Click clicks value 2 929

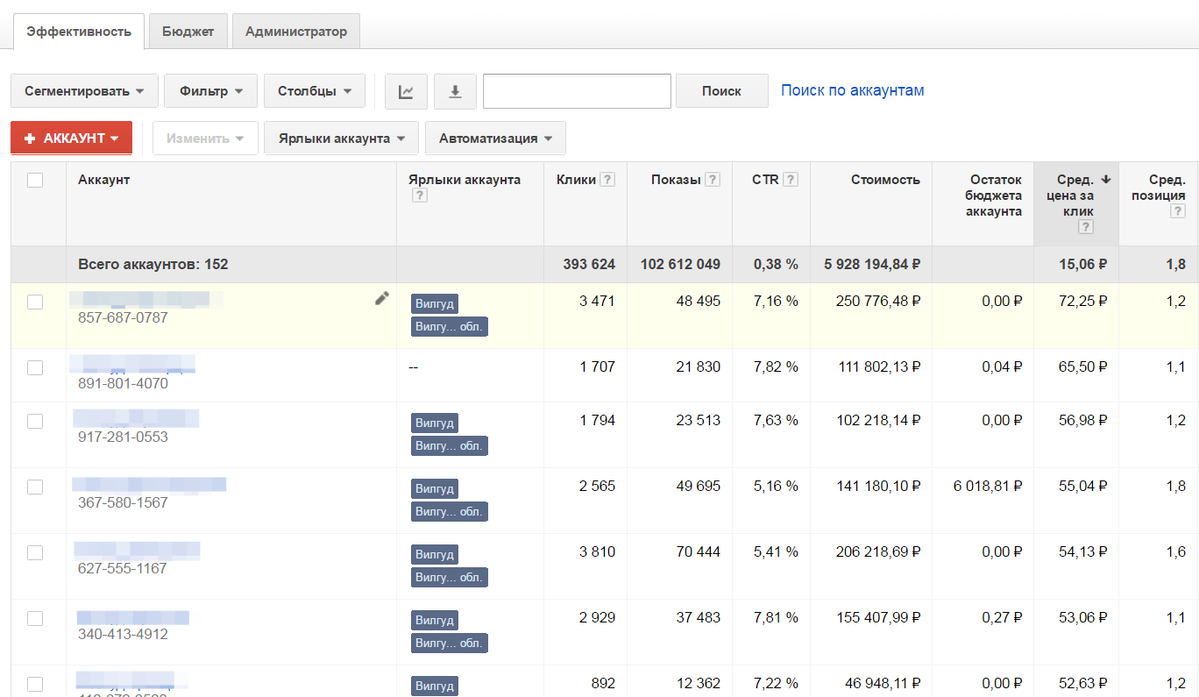click(x=597, y=618)
